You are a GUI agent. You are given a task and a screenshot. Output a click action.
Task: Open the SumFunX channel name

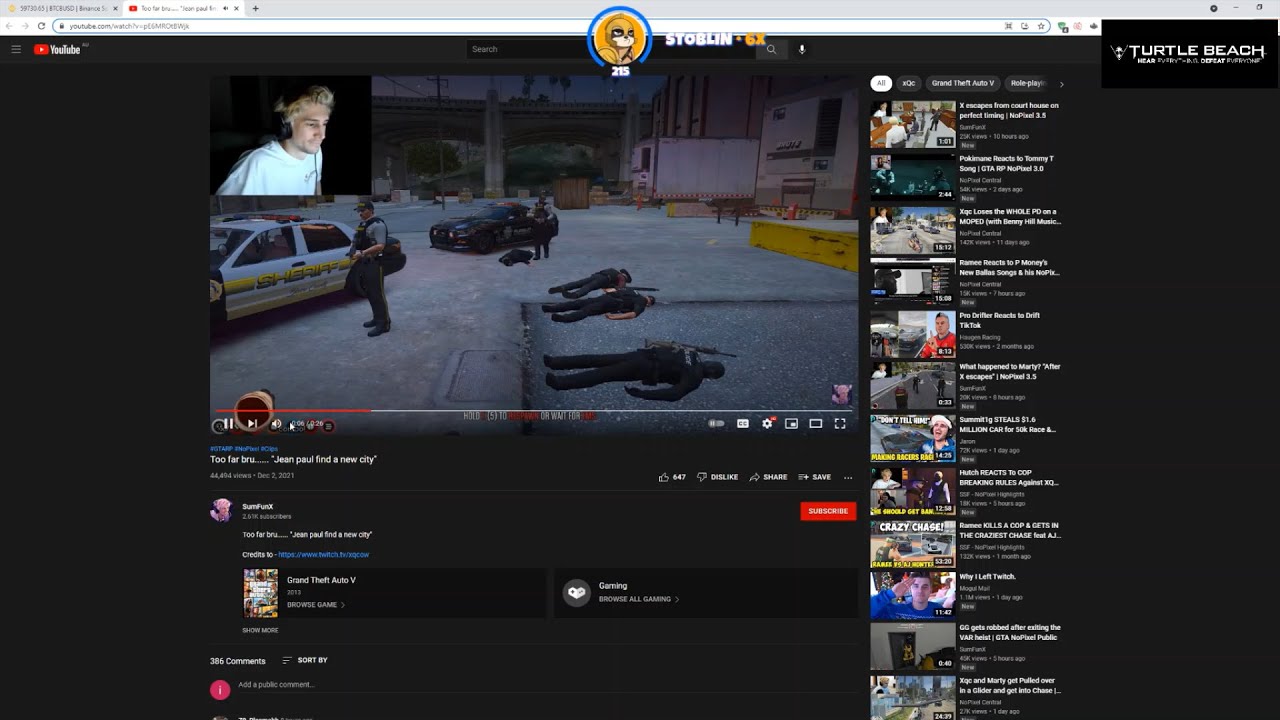[x=258, y=507]
